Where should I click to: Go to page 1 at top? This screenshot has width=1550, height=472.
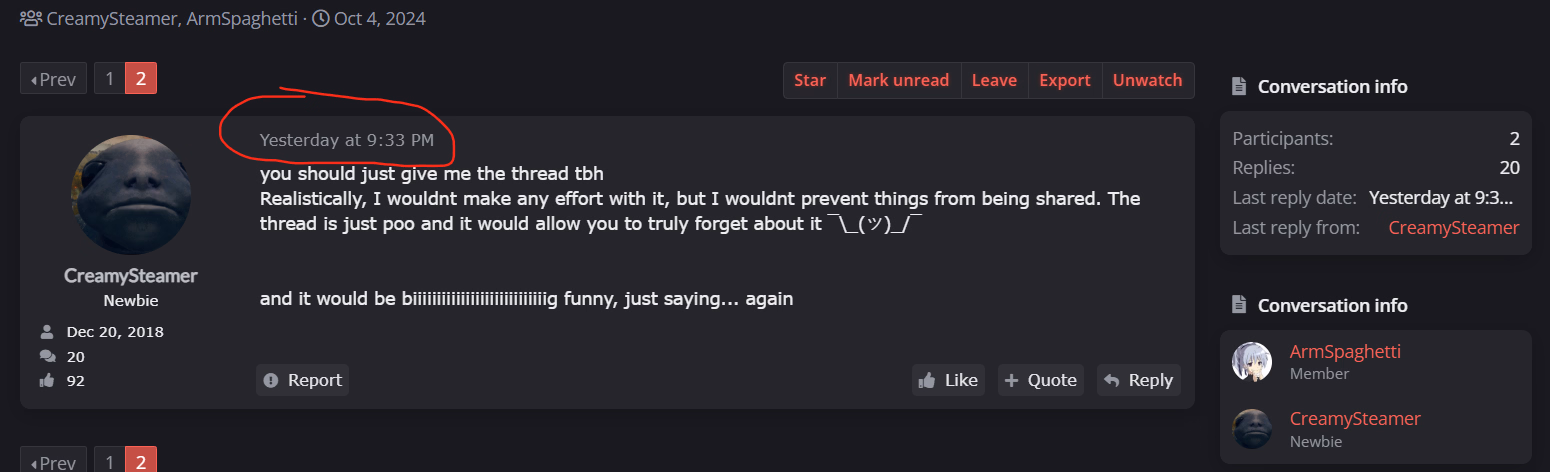click(109, 79)
